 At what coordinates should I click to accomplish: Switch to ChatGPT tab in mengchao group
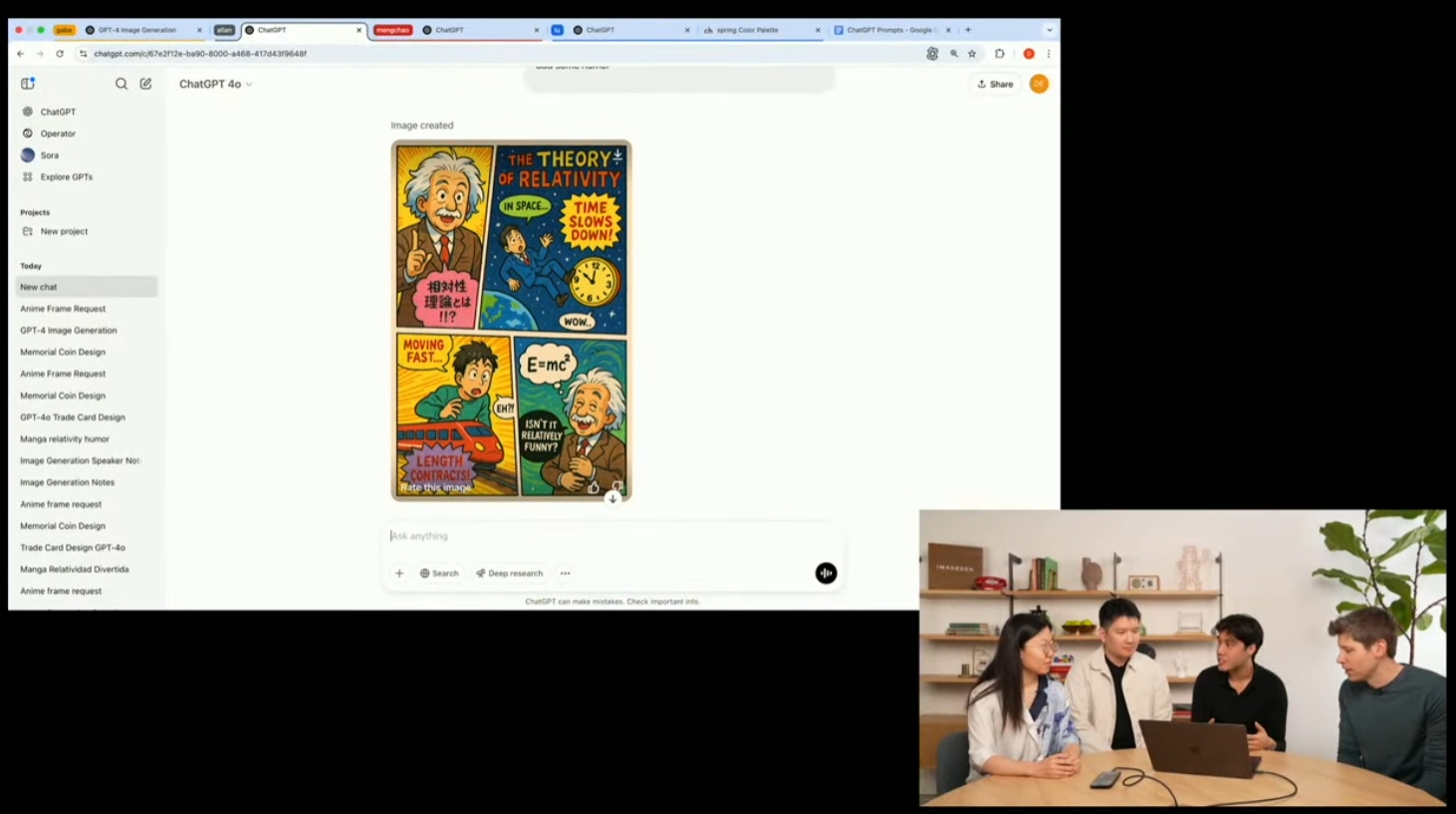point(480,30)
